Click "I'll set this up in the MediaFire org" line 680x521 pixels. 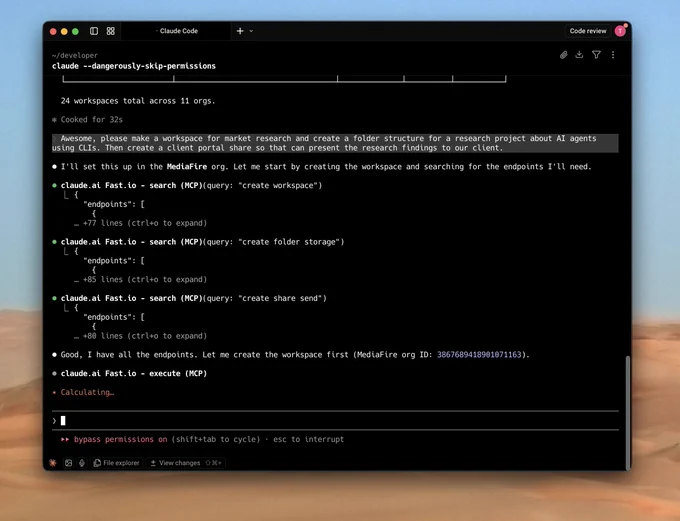point(322,167)
